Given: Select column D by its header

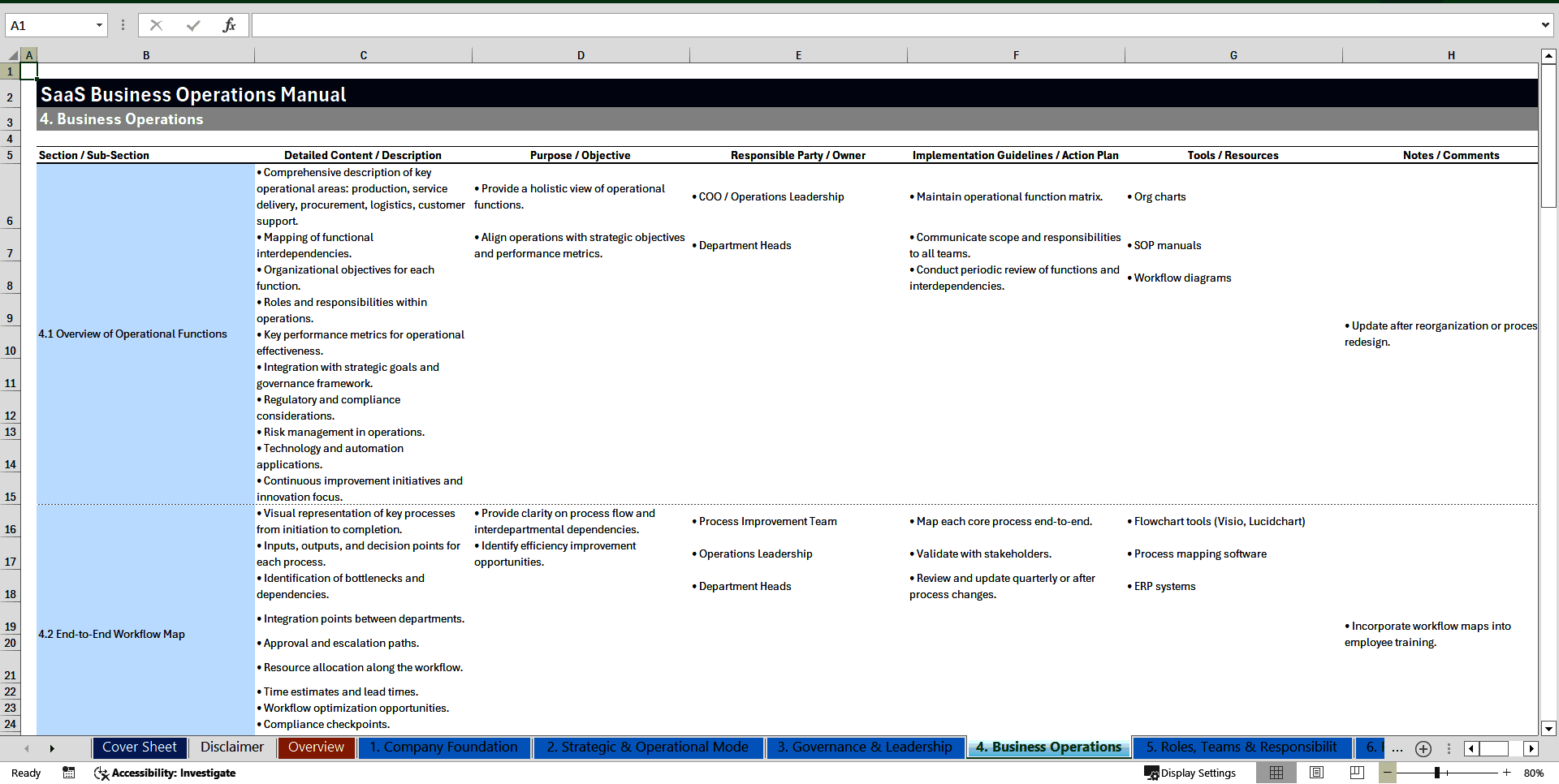Looking at the screenshot, I should point(581,54).
